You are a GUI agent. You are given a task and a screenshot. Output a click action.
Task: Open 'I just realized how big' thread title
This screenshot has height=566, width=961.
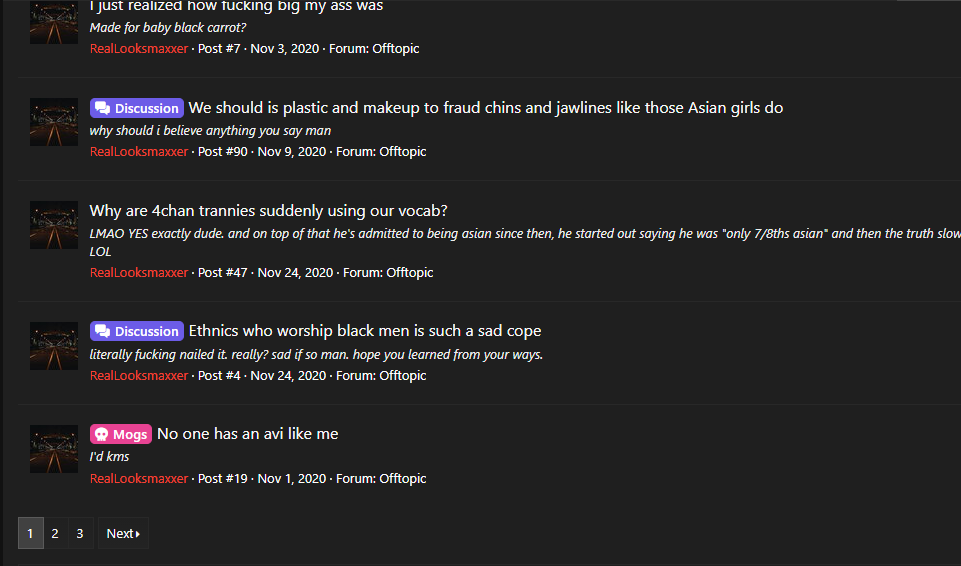pos(237,6)
